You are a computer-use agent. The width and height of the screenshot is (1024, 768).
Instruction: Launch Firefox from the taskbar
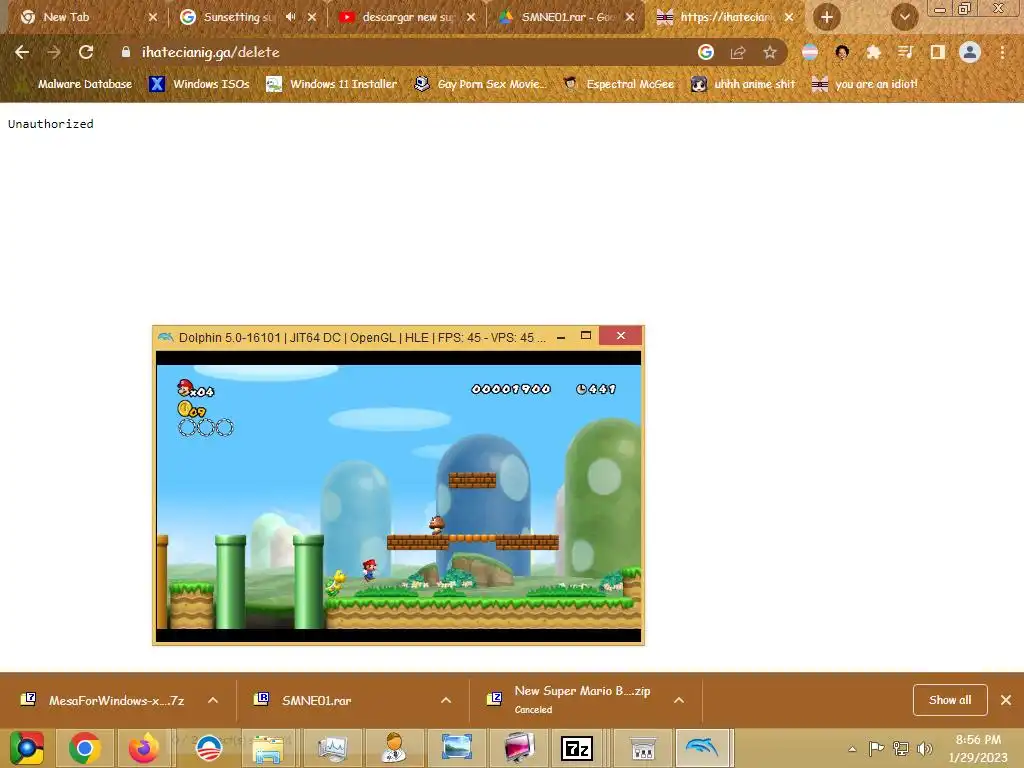coord(143,748)
